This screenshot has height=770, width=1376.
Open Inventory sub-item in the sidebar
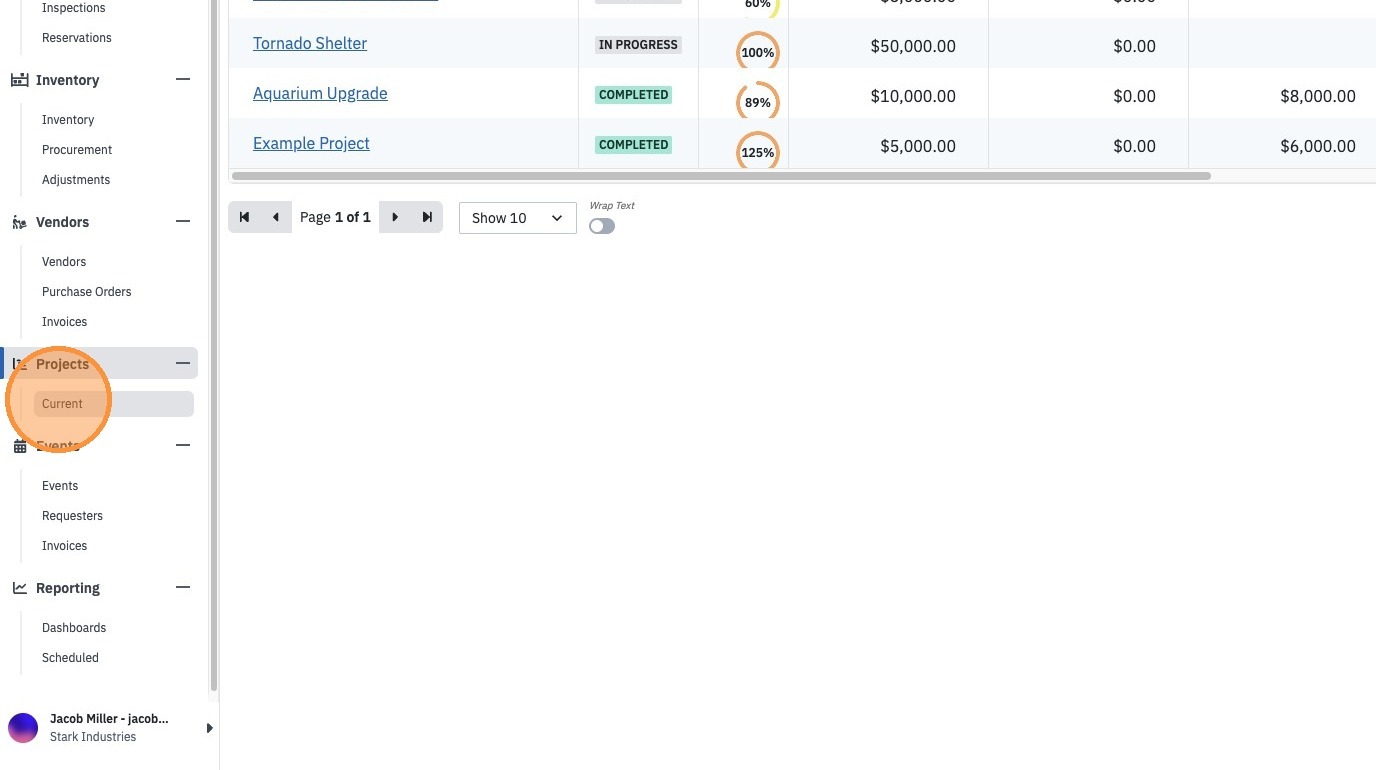point(68,120)
